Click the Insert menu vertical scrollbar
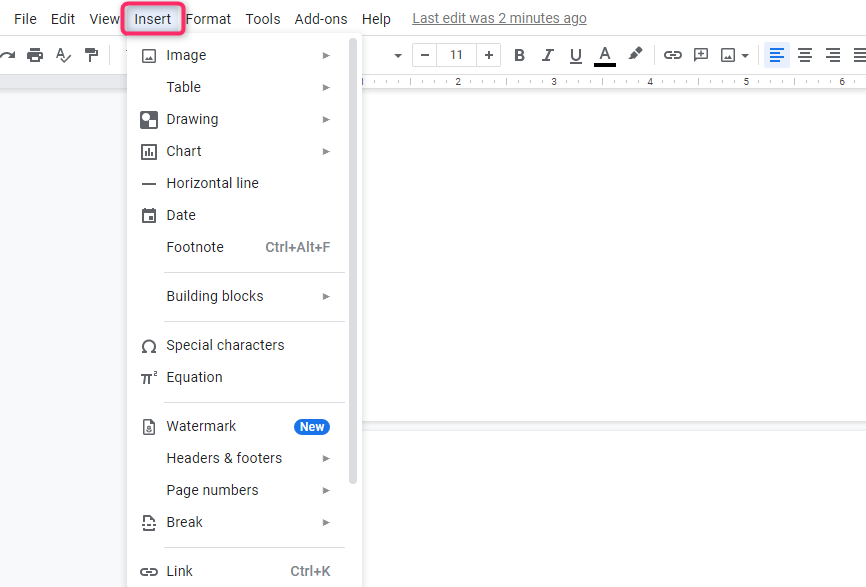 tap(353, 261)
